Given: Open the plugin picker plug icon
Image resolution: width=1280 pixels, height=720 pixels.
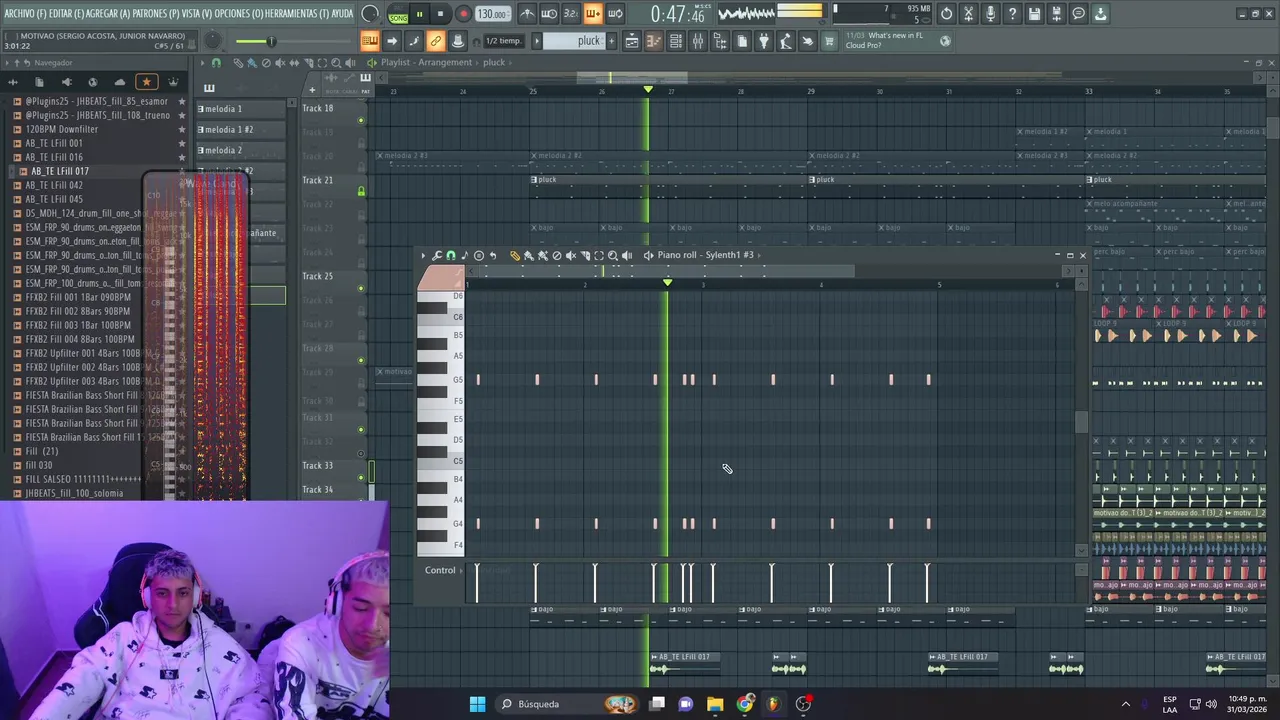Looking at the screenshot, I should pos(763,41).
